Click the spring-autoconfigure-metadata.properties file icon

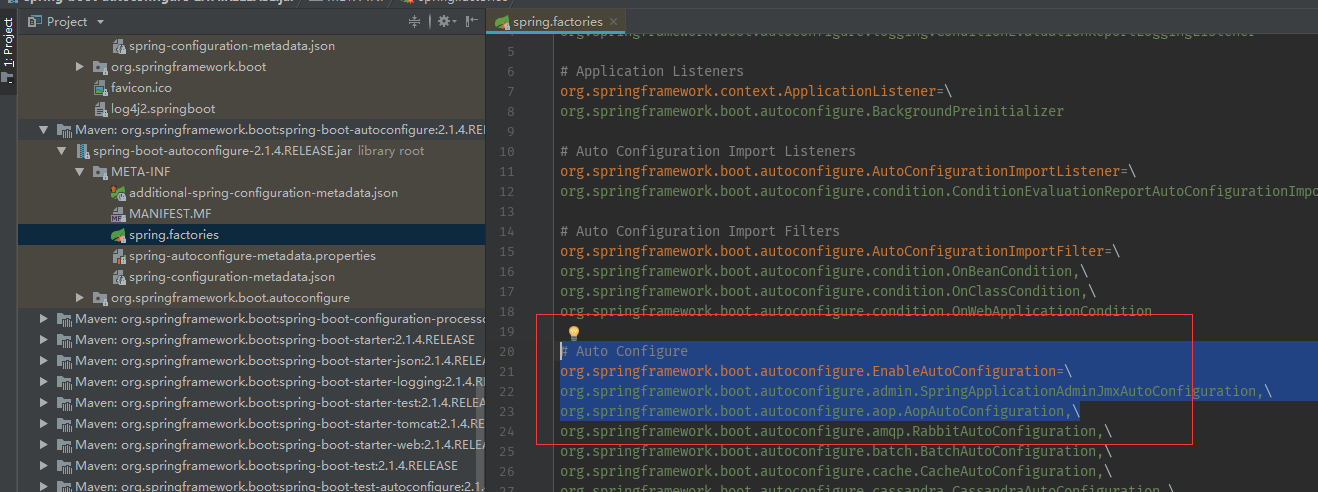click(x=119, y=256)
